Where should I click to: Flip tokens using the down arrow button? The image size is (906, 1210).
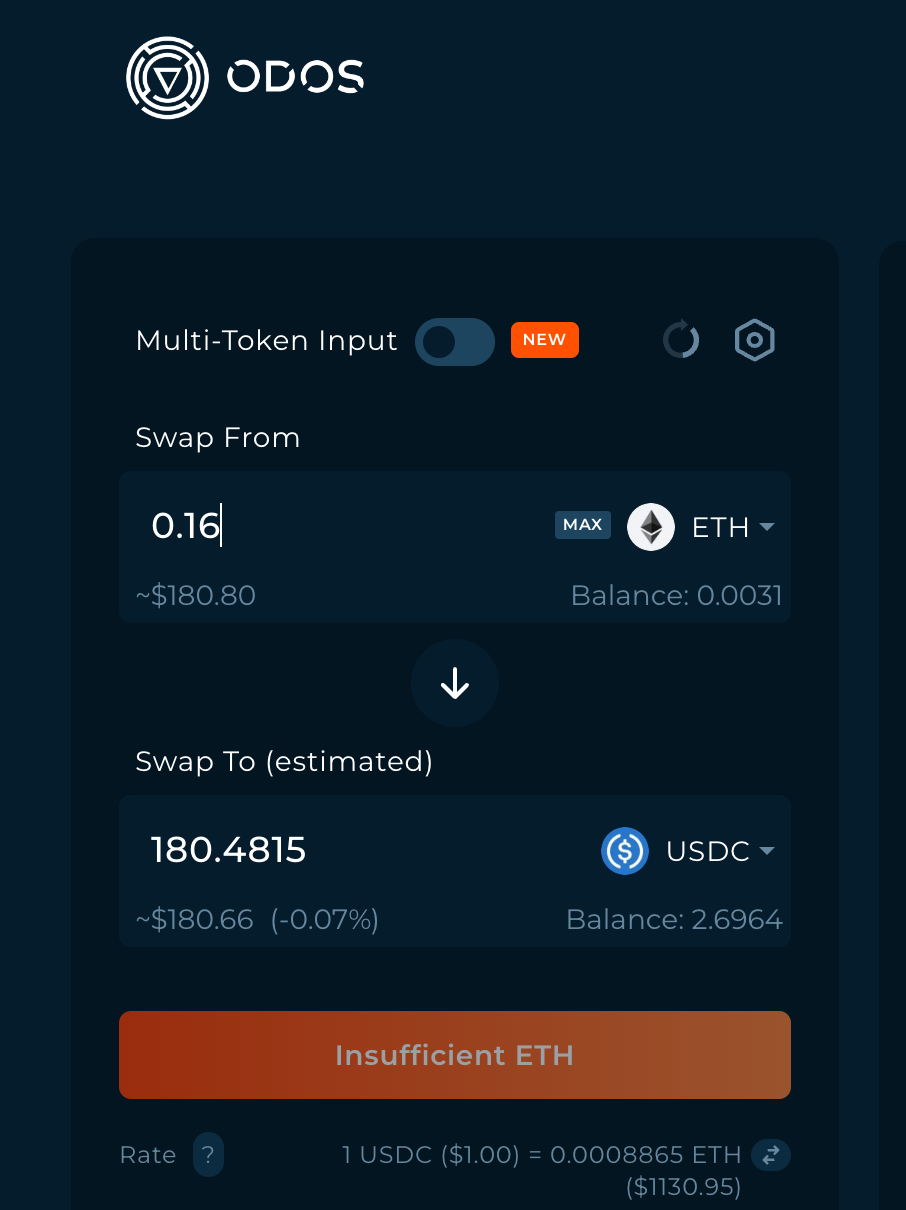pyautogui.click(x=455, y=684)
